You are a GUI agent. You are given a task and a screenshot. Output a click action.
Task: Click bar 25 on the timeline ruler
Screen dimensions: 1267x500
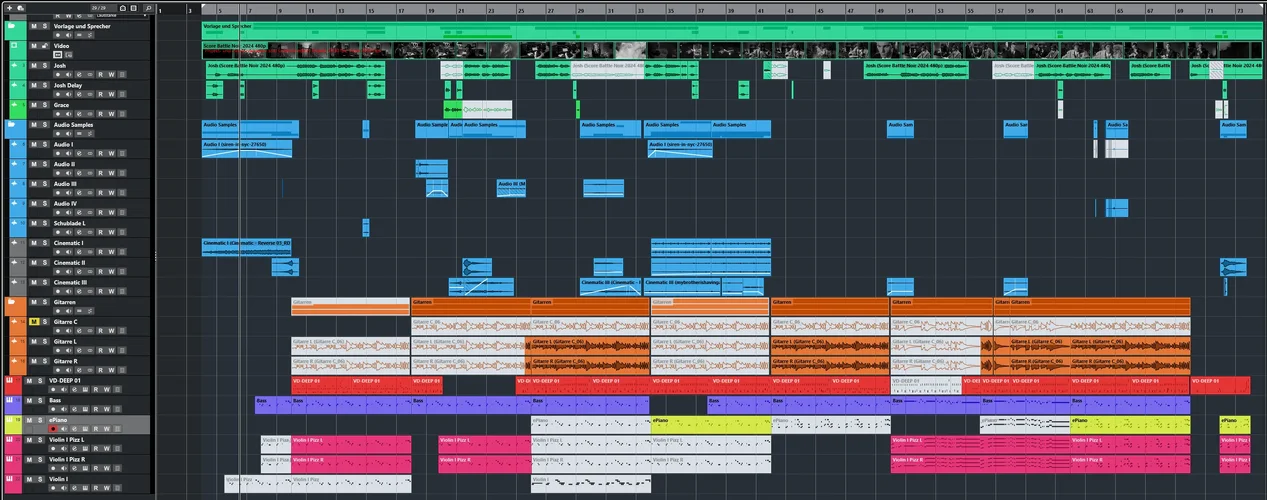click(520, 10)
